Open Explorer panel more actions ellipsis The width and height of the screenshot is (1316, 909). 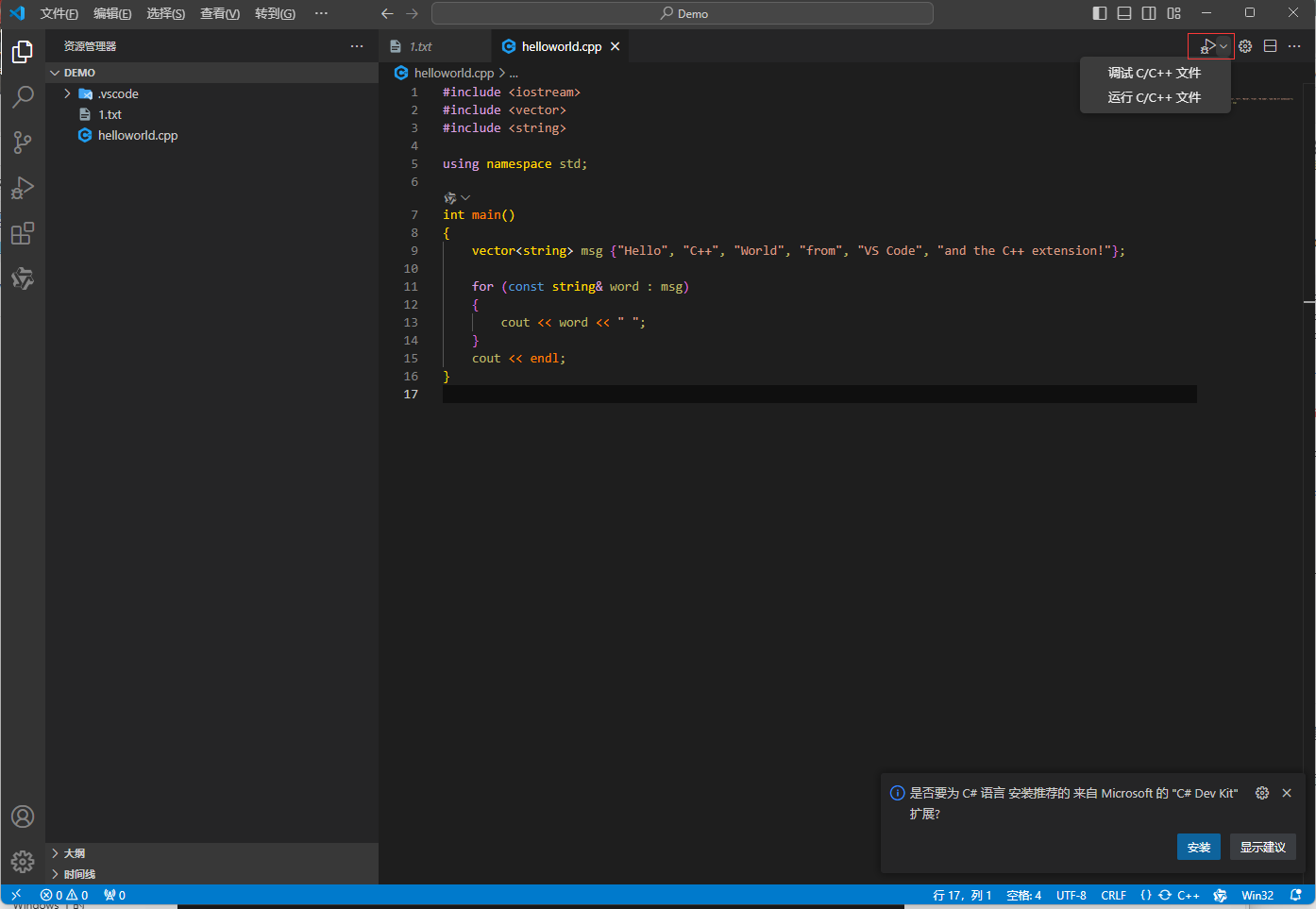[x=357, y=46]
